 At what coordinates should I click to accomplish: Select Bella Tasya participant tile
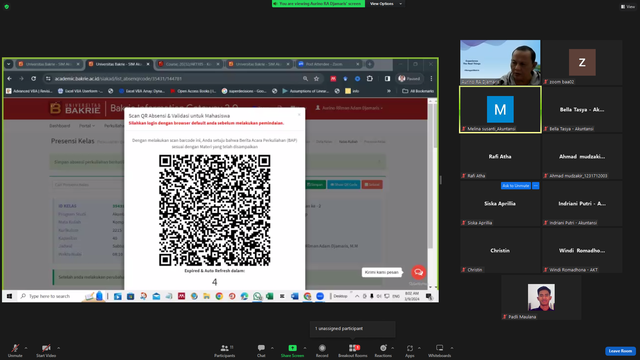click(x=582, y=109)
